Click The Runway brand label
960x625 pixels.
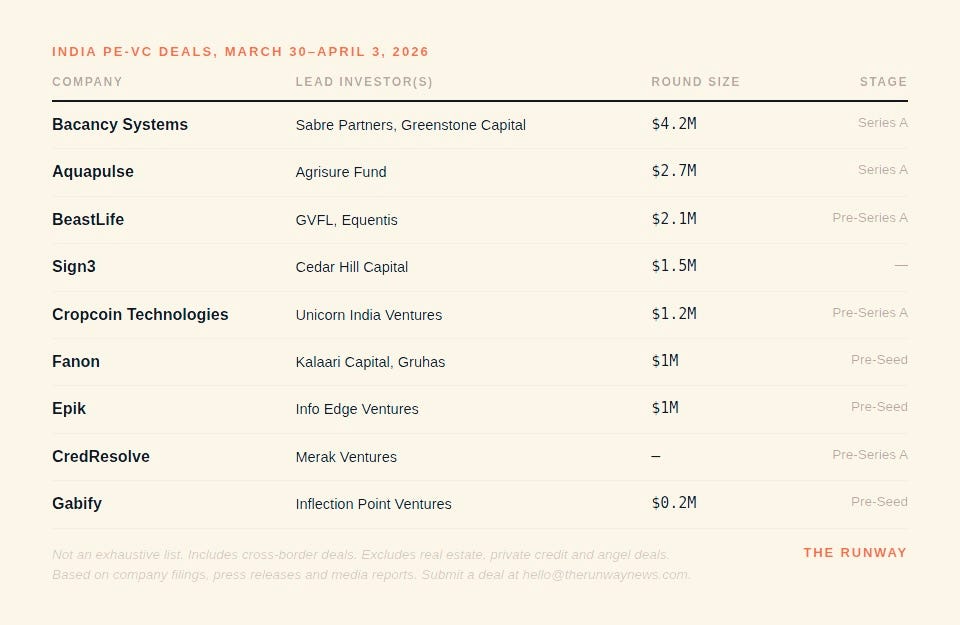pyautogui.click(x=855, y=552)
